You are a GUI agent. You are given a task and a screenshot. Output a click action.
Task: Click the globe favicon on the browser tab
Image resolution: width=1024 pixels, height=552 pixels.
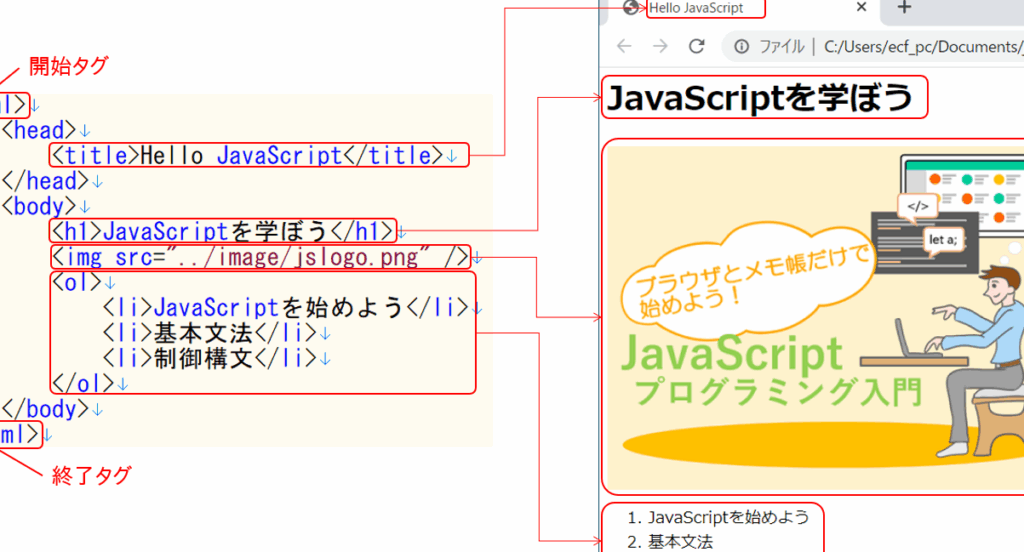pos(631,8)
